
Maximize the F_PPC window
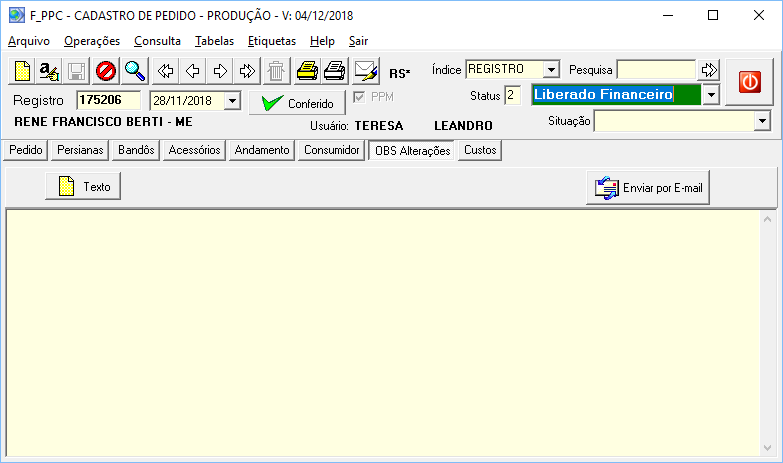pyautogui.click(x=713, y=15)
